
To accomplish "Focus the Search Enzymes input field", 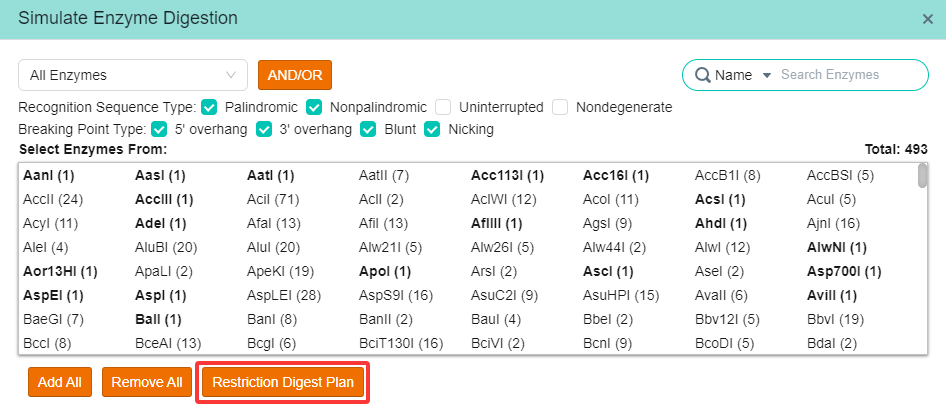I will click(x=848, y=75).
